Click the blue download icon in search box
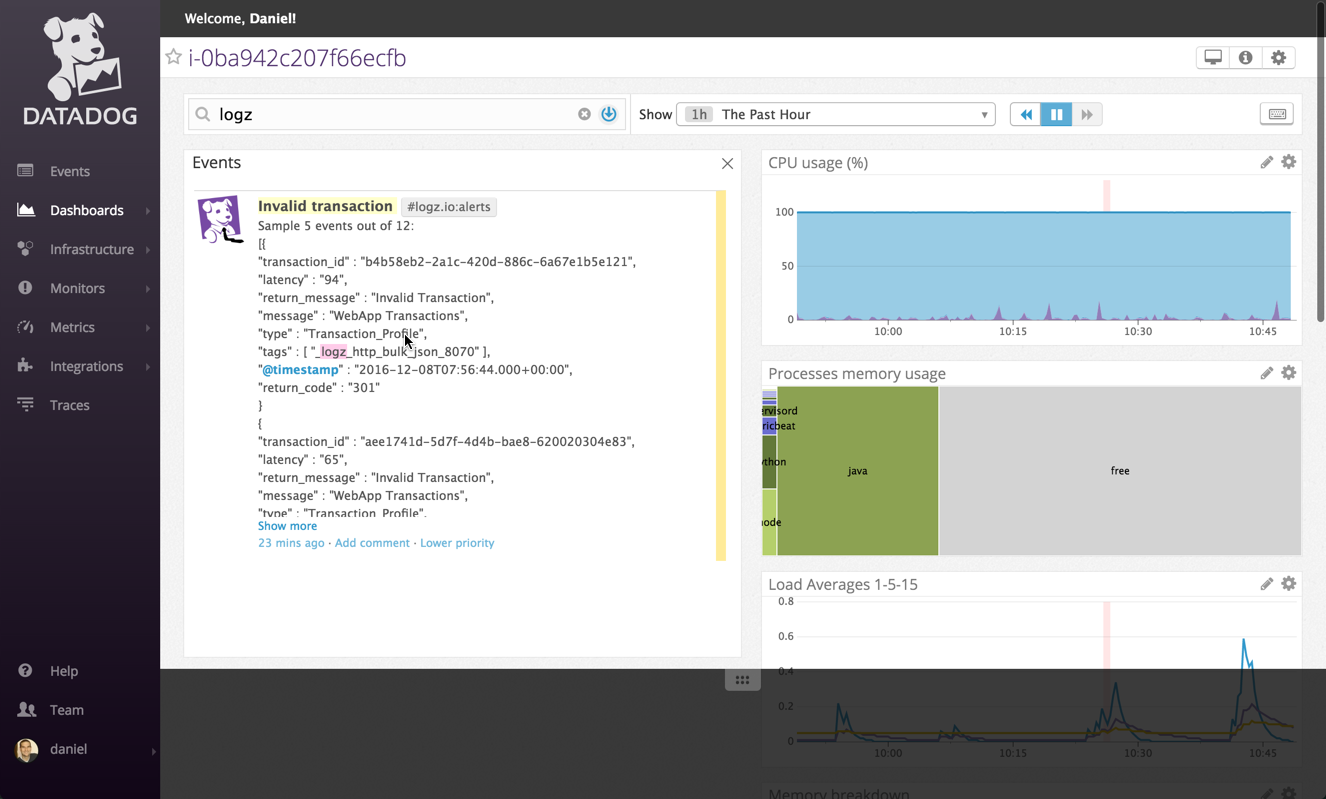 (x=608, y=114)
